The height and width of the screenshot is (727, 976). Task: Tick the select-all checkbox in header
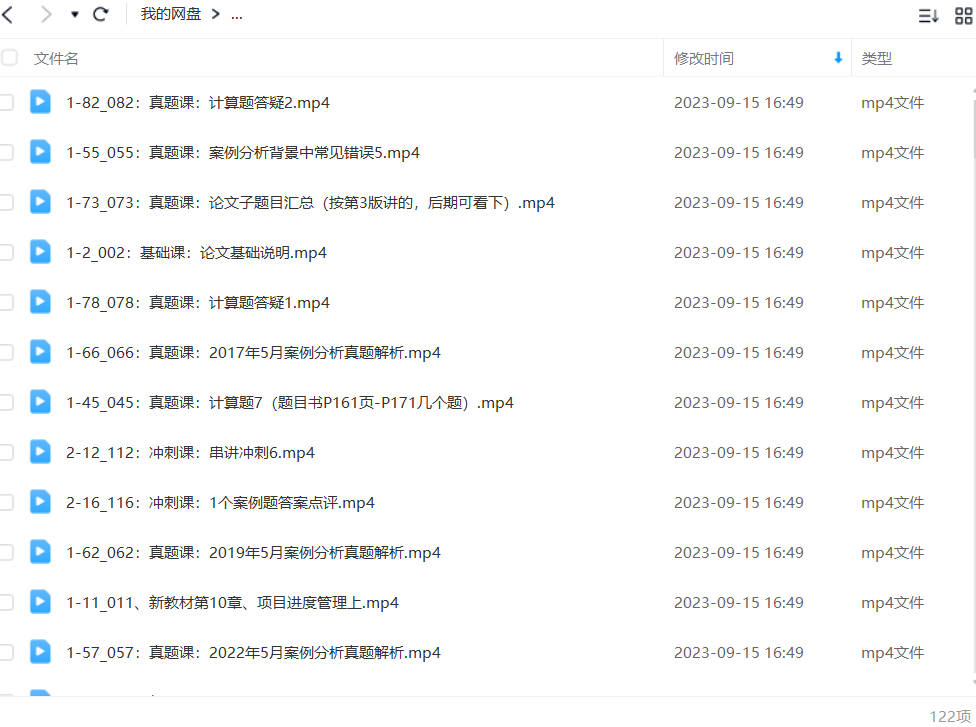9,58
